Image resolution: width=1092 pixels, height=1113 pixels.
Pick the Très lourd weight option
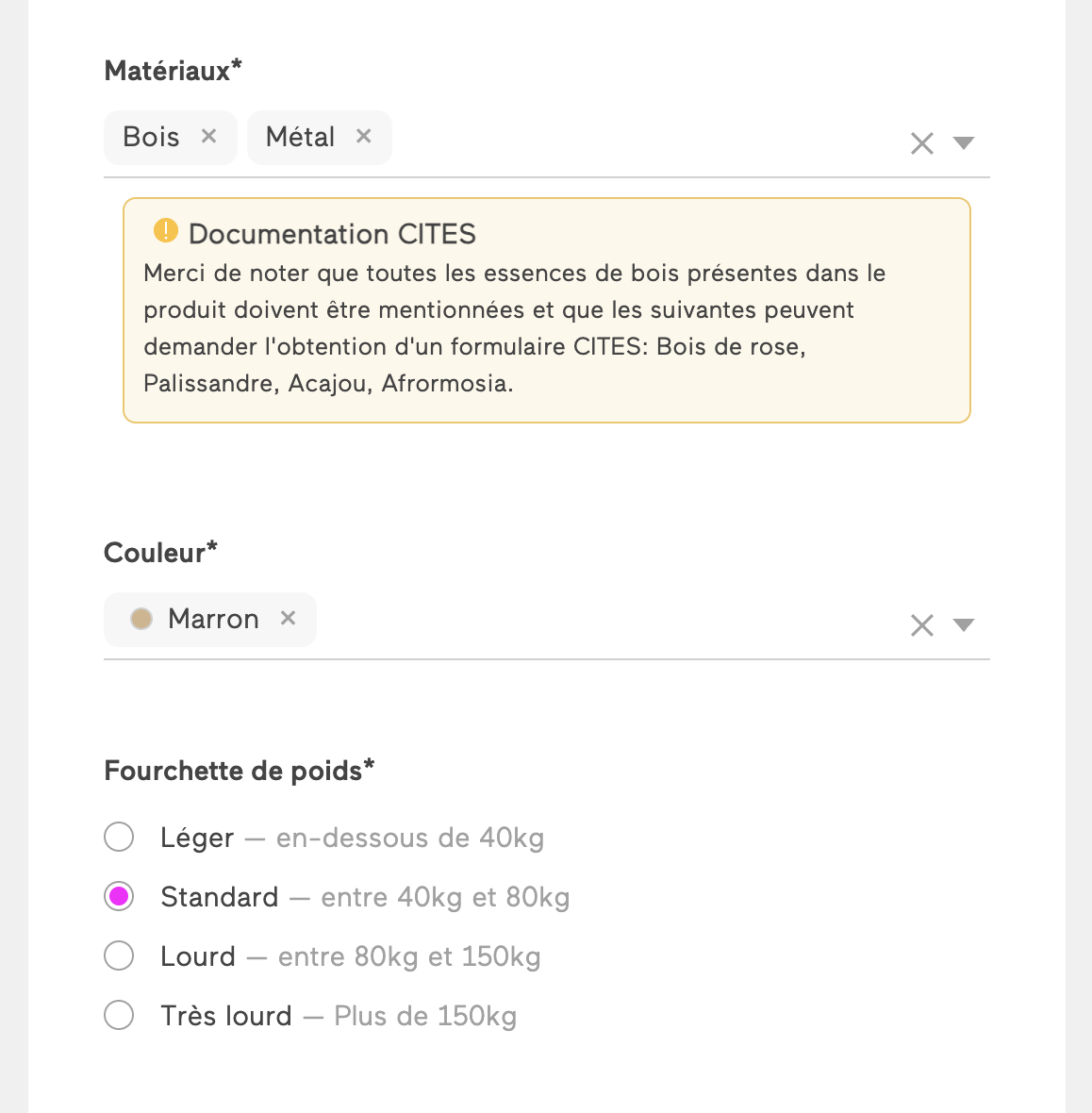(x=119, y=1015)
